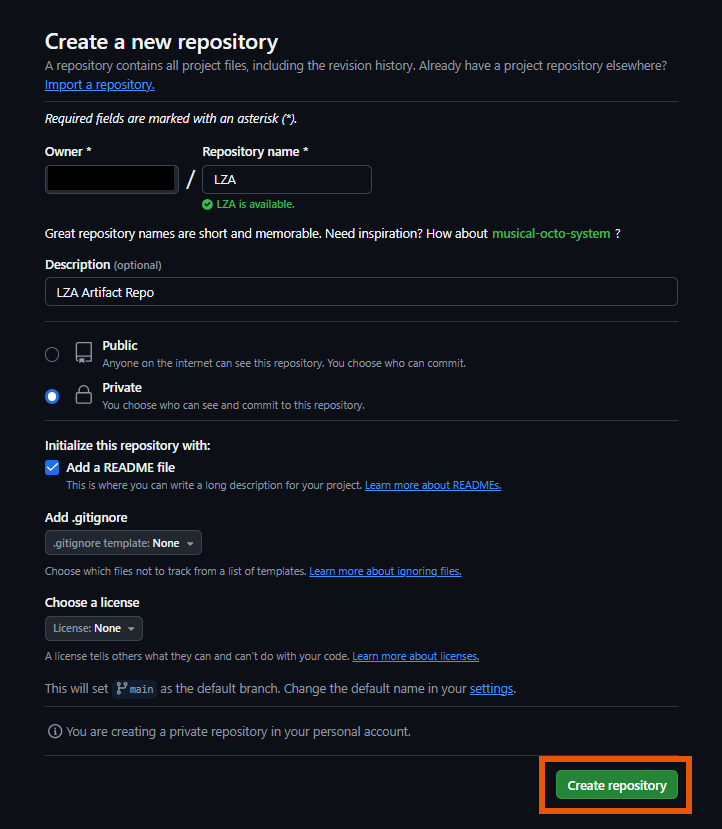This screenshot has width=722, height=829.
Task: Select the Public radio button
Action: [51, 354]
